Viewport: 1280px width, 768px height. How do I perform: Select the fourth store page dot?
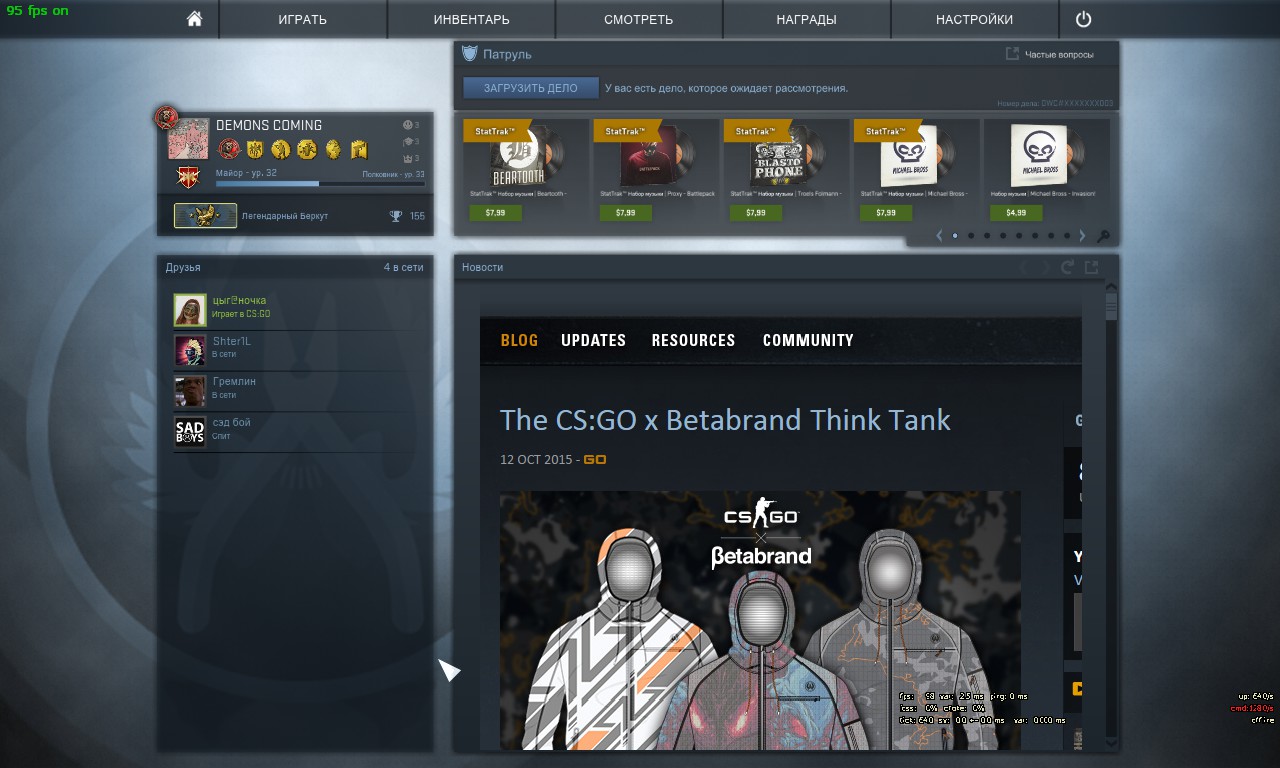[1003, 236]
